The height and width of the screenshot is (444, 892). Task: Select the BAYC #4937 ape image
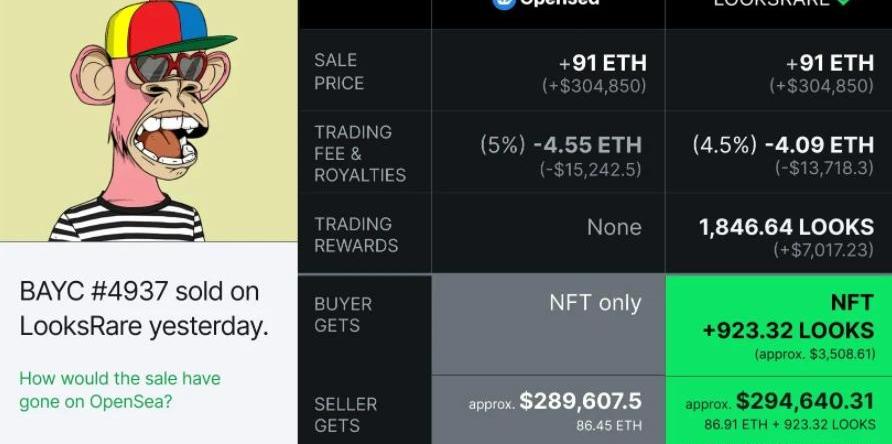click(148, 120)
